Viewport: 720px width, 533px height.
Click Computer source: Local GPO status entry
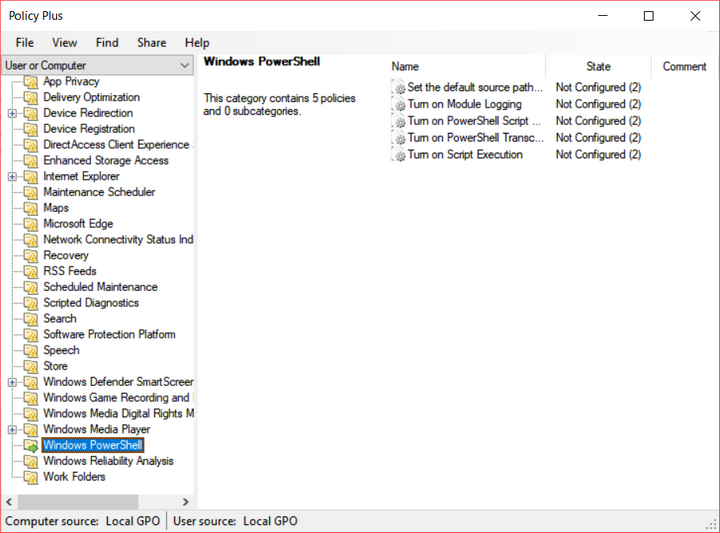click(x=83, y=522)
